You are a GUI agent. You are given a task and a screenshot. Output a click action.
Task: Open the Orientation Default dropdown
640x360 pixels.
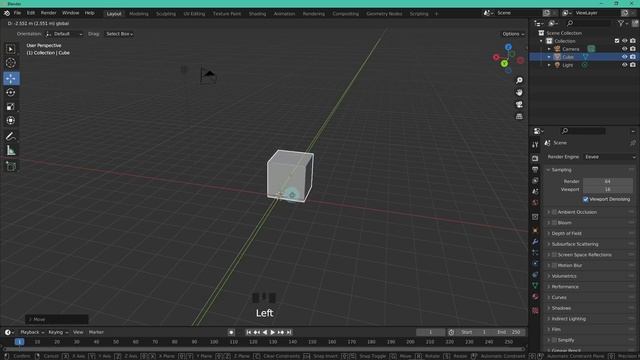(x=64, y=34)
